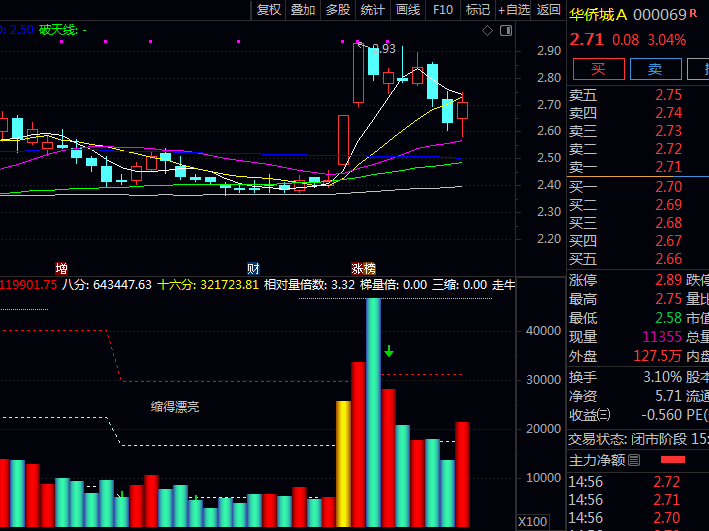Click the 净资 value 5.71

click(x=668, y=396)
